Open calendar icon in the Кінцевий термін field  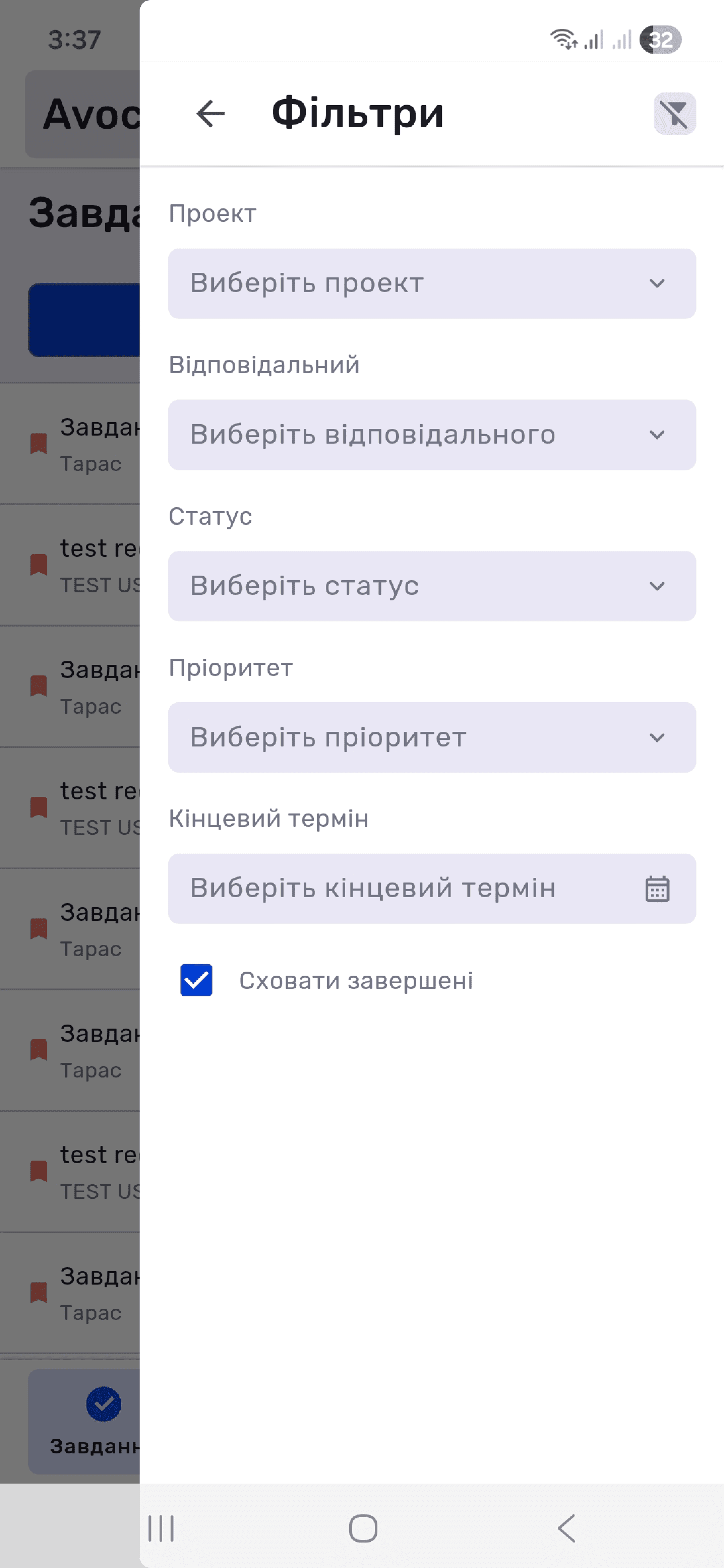coord(657,889)
